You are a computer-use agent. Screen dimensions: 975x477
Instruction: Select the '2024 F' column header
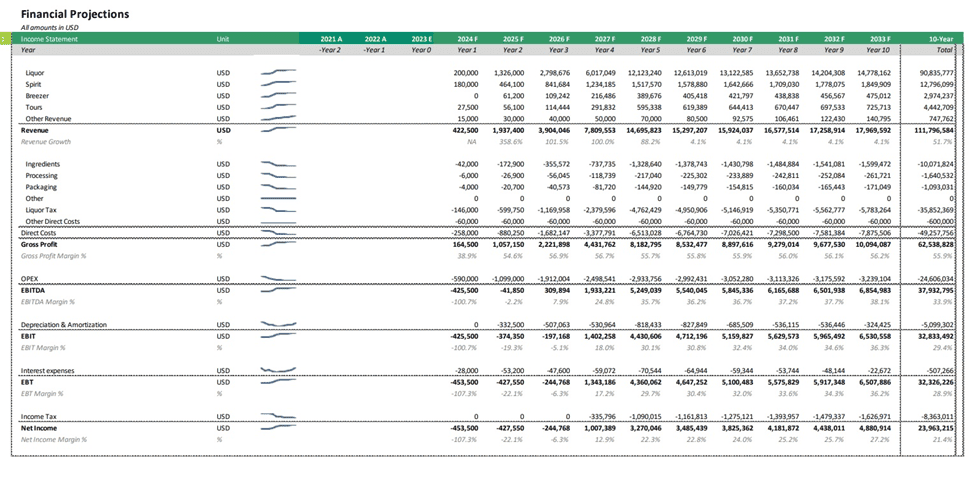point(467,39)
